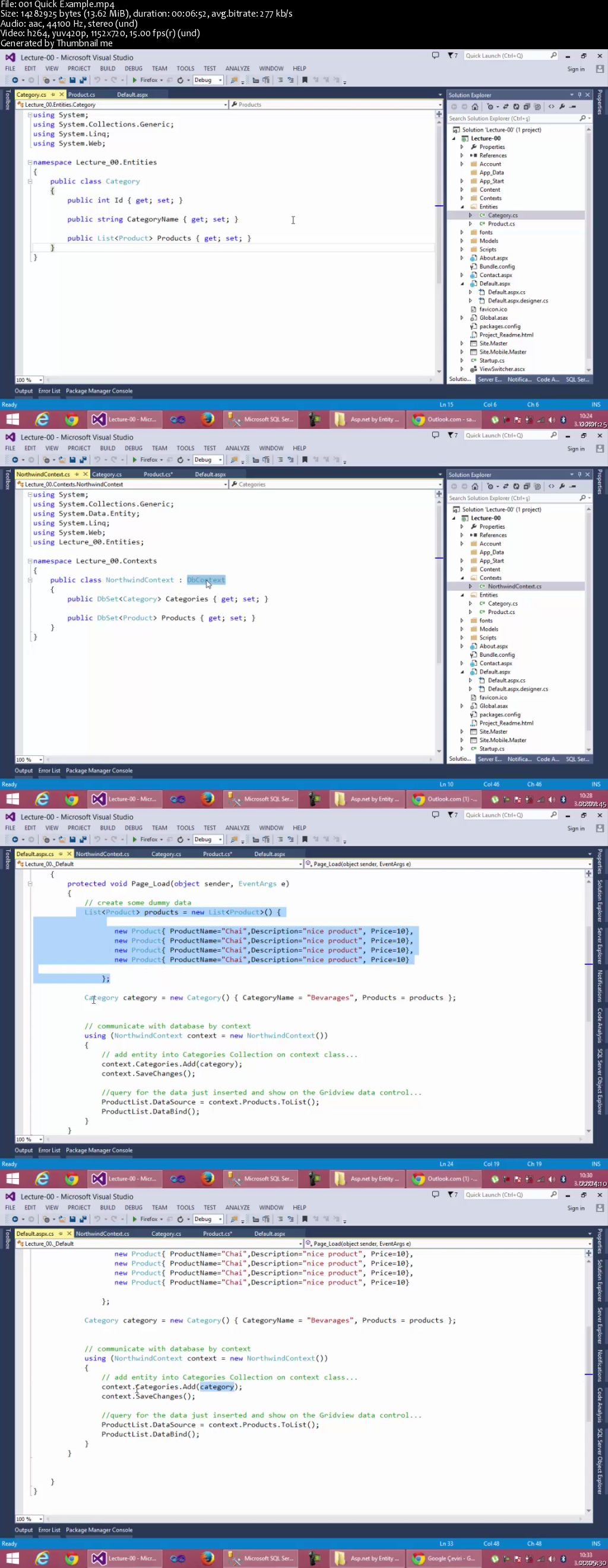The height and width of the screenshot is (1568, 608).
Task: Open FILE menu in 10:24 frame
Action: [10, 69]
